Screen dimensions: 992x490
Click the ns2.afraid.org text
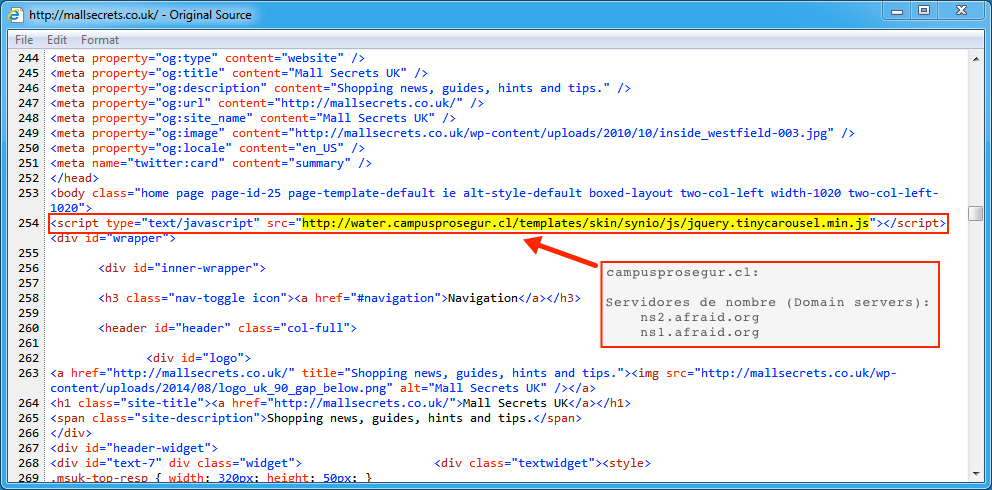(700, 318)
